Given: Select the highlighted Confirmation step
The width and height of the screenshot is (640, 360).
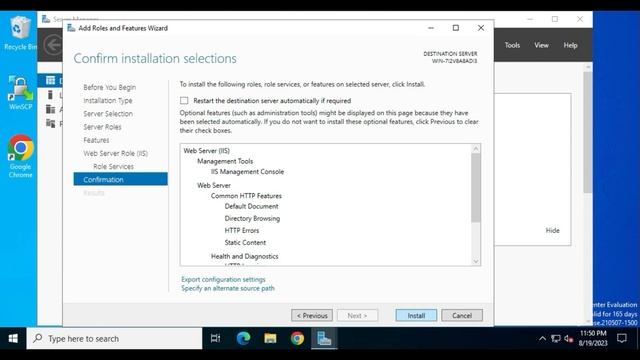Looking at the screenshot, I should click(120, 180).
